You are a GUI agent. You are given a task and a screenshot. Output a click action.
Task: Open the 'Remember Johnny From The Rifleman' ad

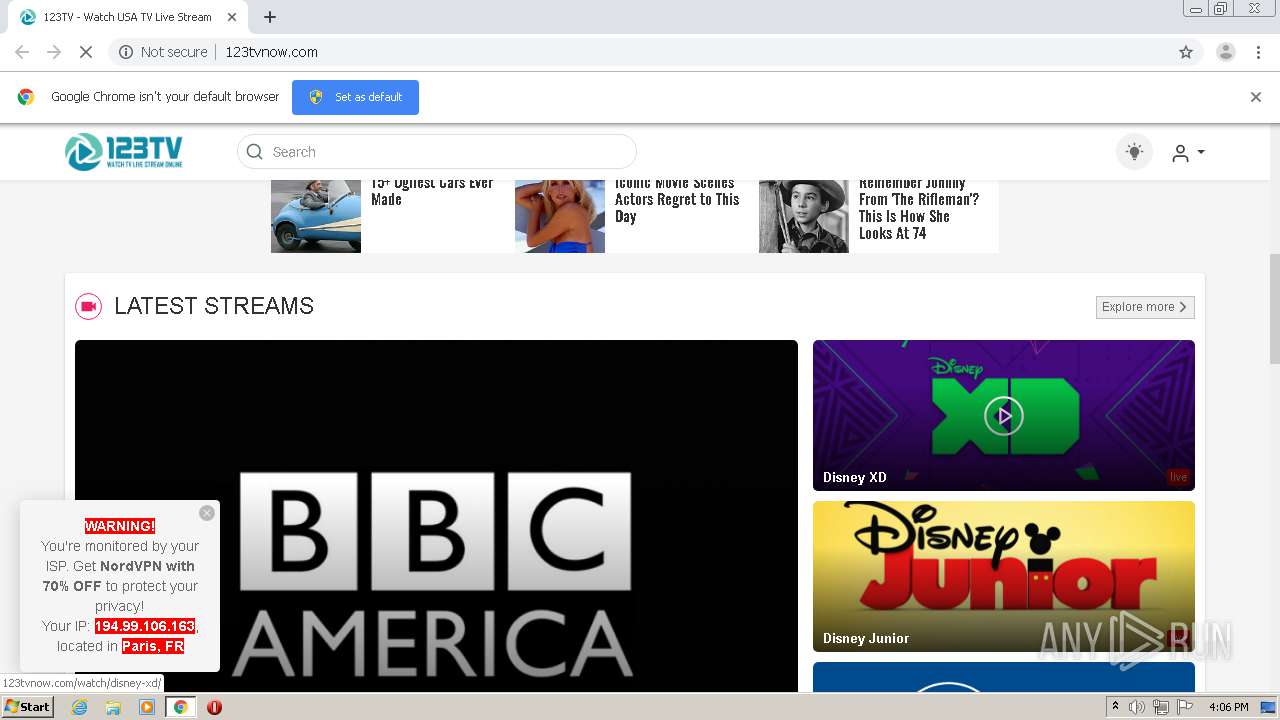(918, 208)
